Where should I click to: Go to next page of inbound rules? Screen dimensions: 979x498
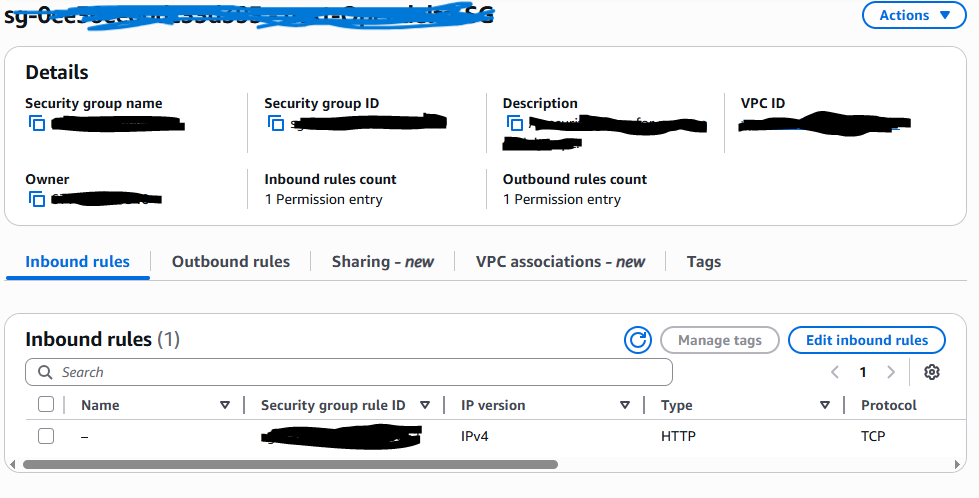pos(891,372)
